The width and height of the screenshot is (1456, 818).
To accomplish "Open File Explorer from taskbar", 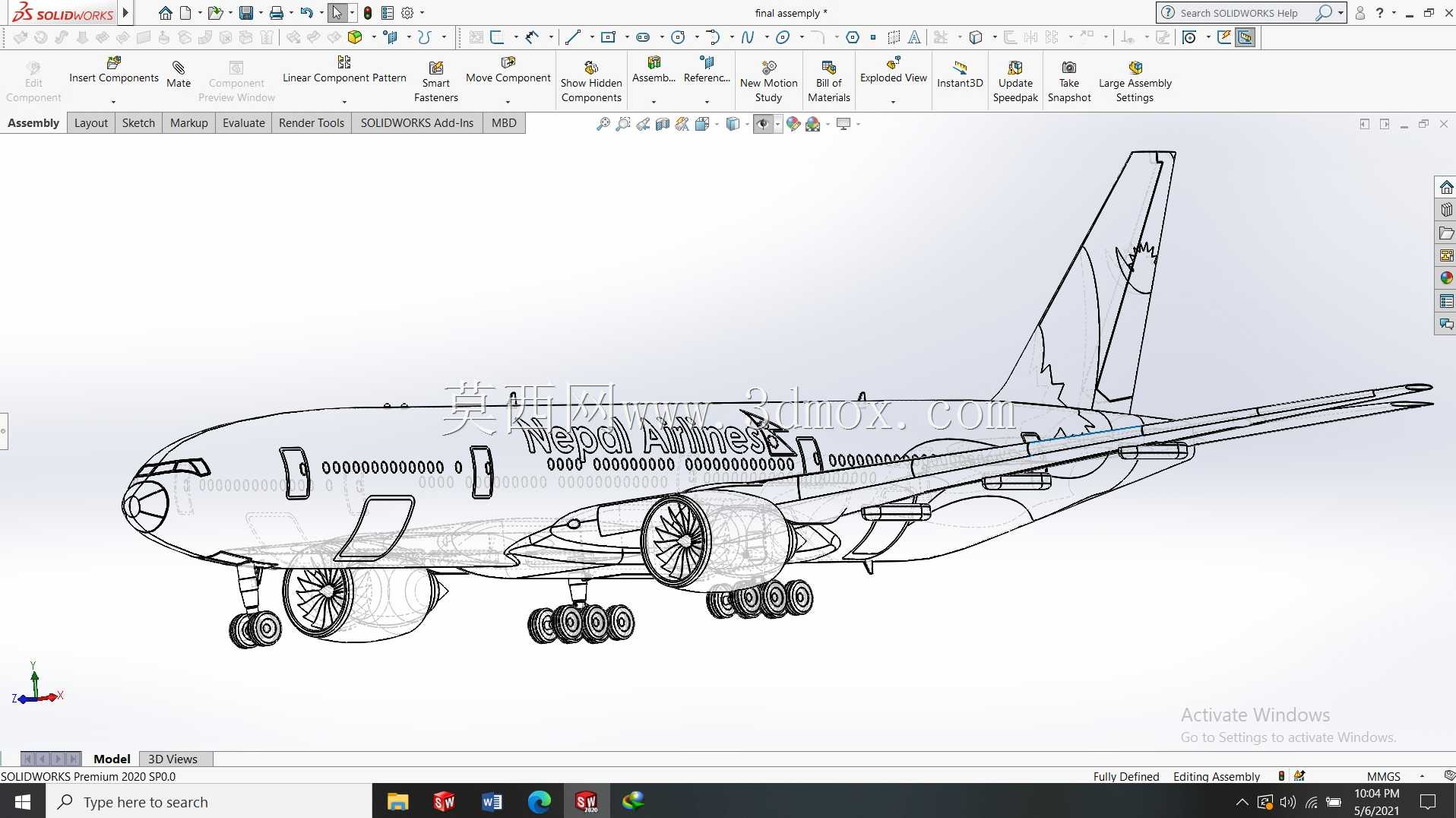I will [397, 802].
